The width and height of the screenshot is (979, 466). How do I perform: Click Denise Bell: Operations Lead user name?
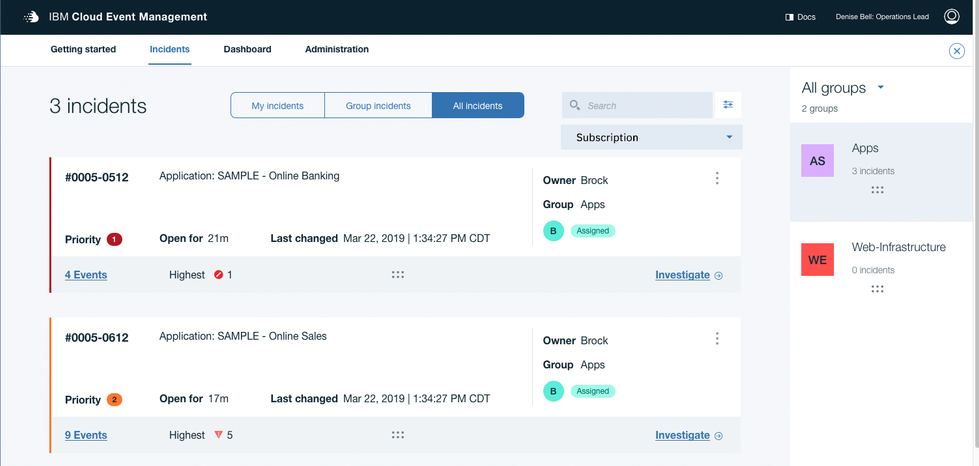pyautogui.click(x=882, y=17)
